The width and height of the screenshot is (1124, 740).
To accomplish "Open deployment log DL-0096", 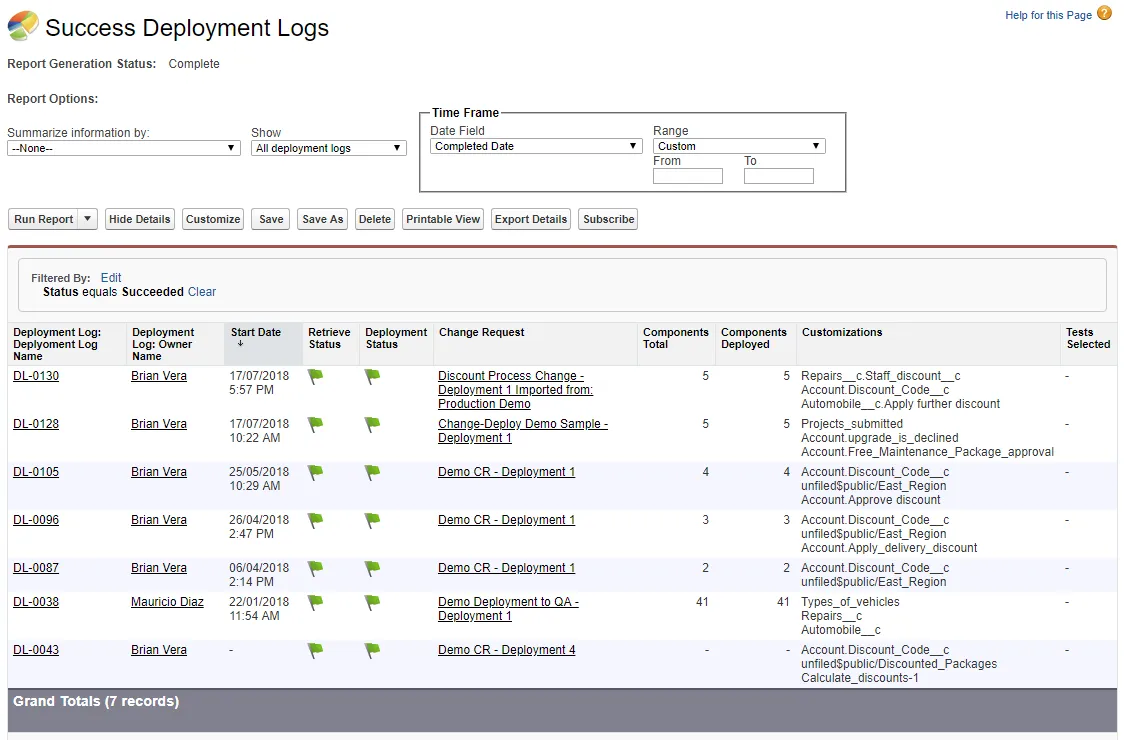I will pos(36,520).
